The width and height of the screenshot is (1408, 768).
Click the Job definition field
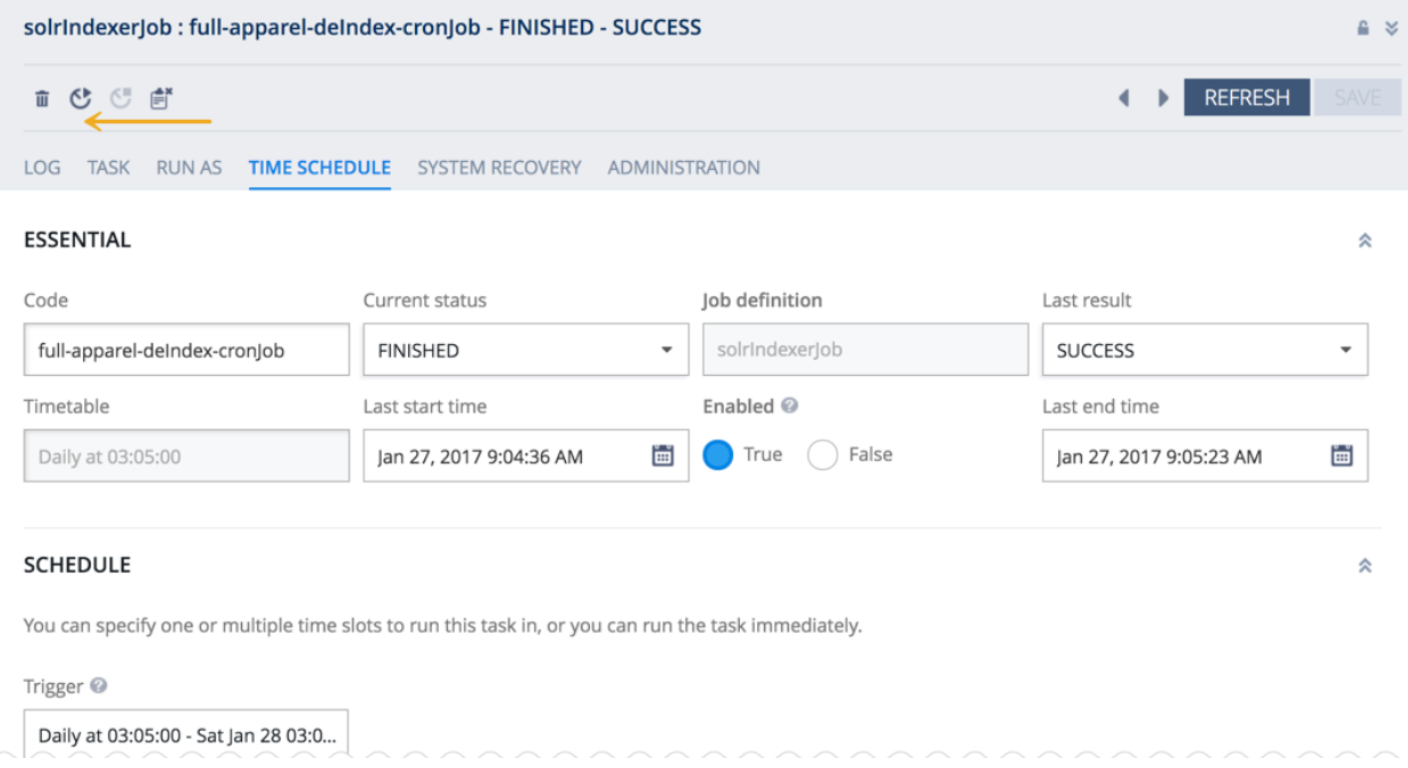pyautogui.click(x=865, y=350)
